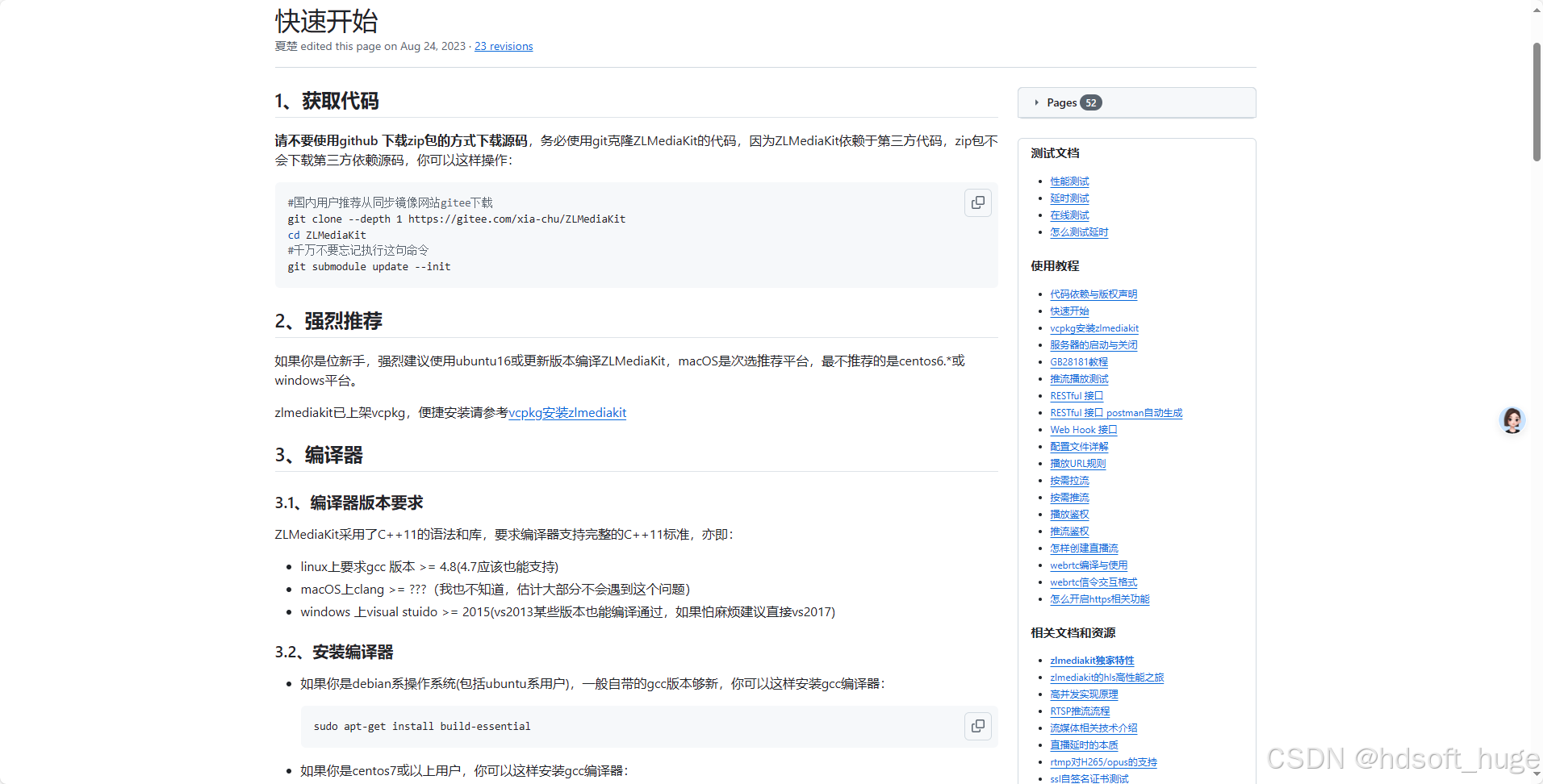Screen dimensions: 1543x784
Task: Open 流媒体相关技术介绍 page
Action: (1093, 728)
